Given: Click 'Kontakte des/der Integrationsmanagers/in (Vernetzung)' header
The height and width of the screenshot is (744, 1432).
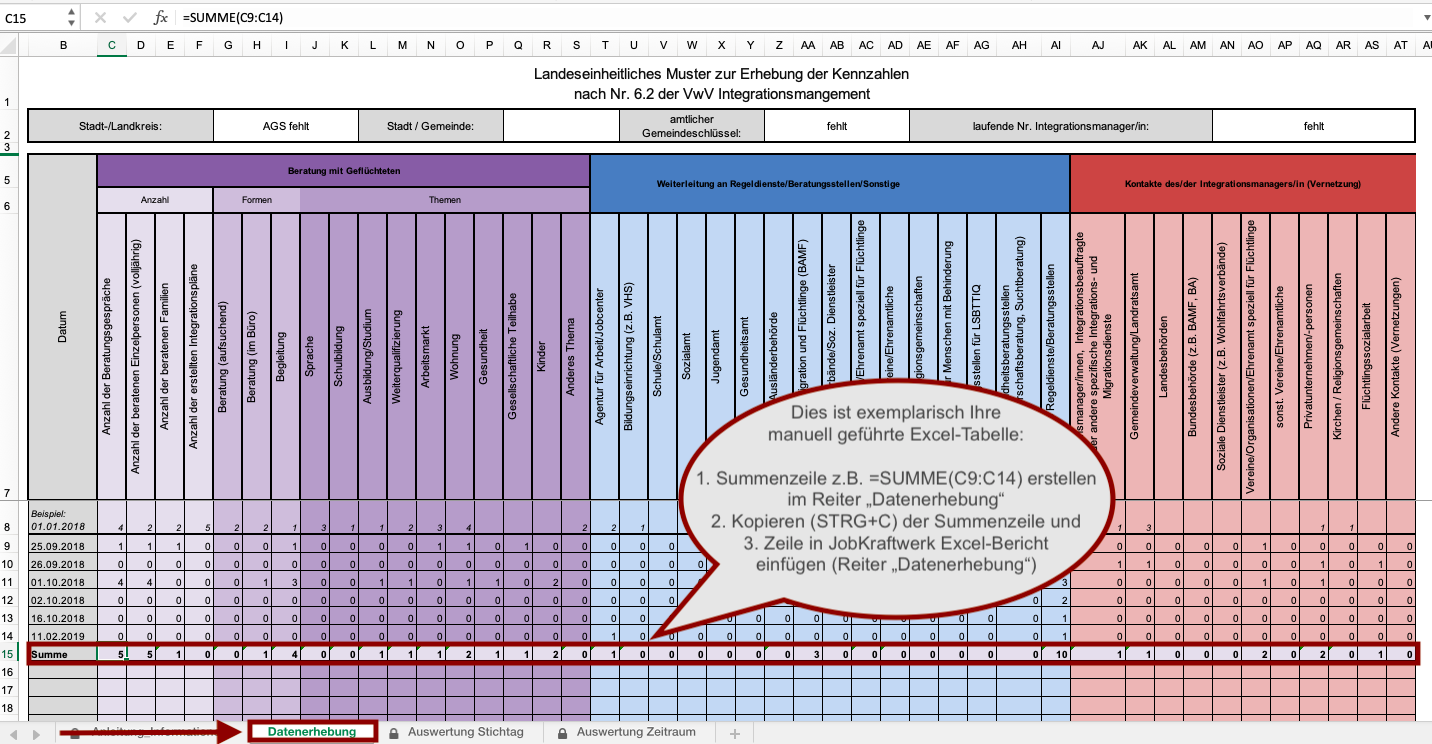Looking at the screenshot, I should pyautogui.click(x=1243, y=184).
